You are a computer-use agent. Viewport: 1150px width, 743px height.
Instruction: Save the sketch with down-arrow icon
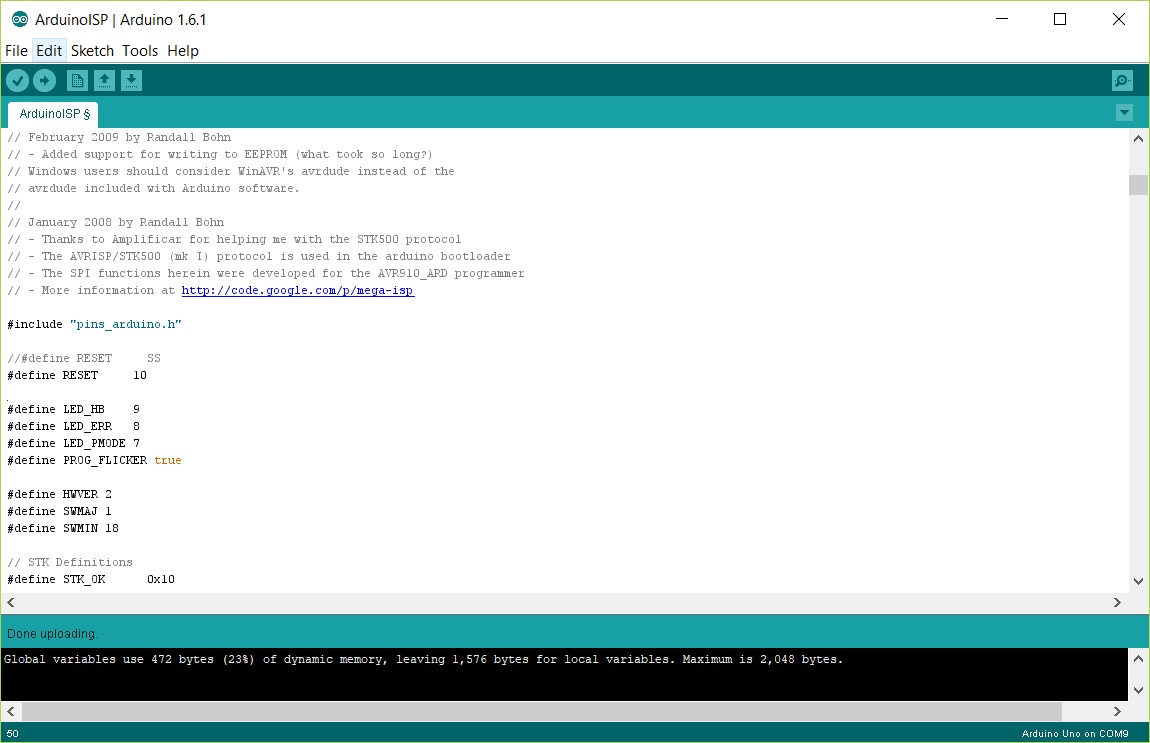point(131,81)
